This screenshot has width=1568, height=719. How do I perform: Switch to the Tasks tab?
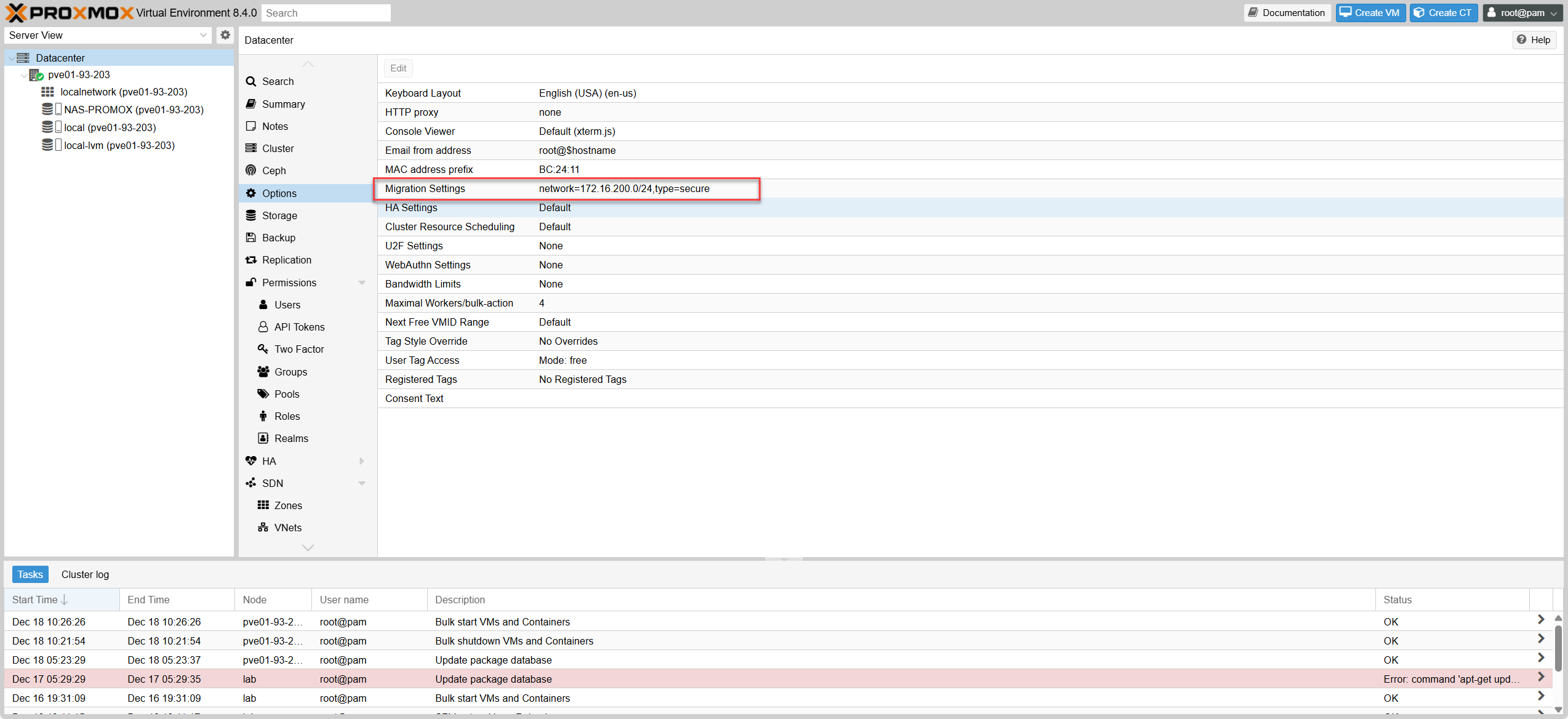click(x=30, y=574)
